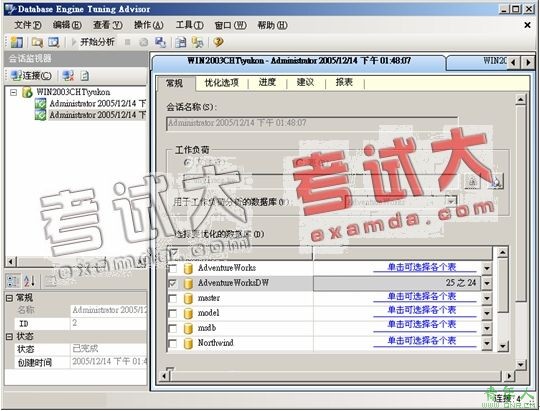Check the AdventureWorks database checkbox
The image size is (540, 411).
[173, 268]
